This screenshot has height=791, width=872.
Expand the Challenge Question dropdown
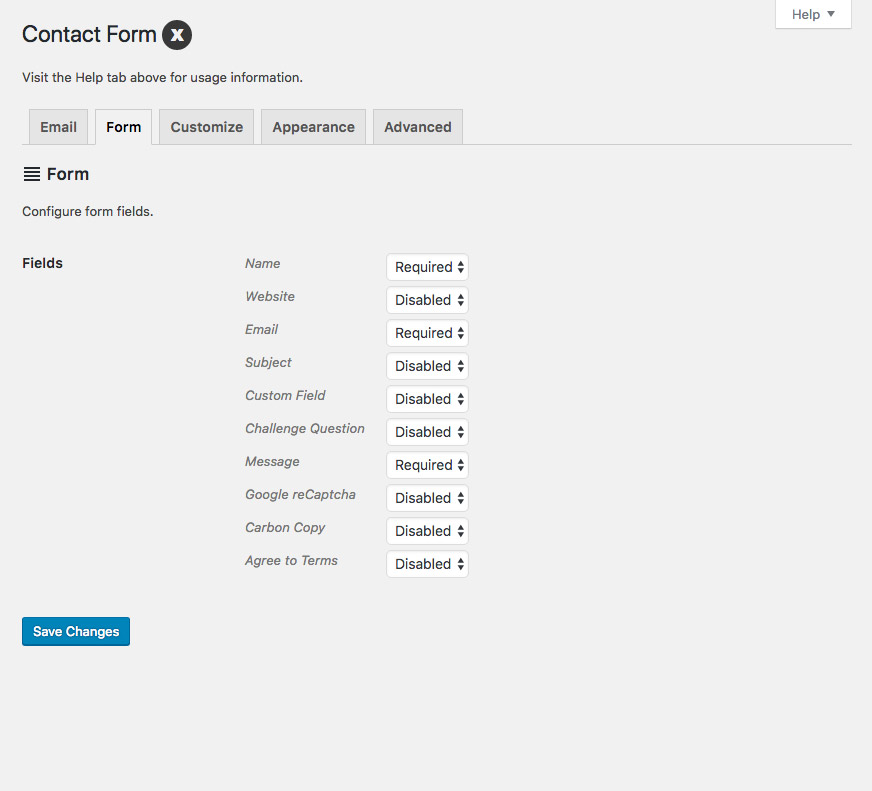point(428,432)
